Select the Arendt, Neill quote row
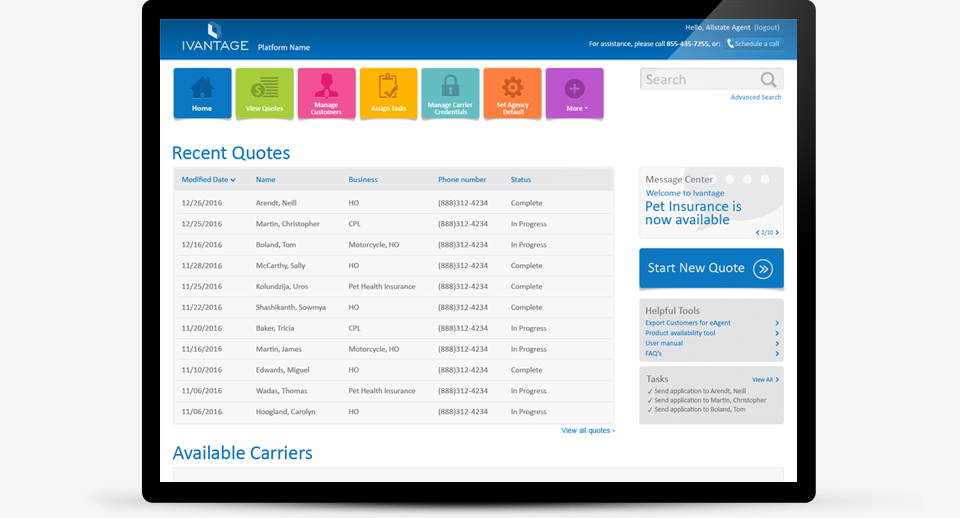 tap(394, 203)
